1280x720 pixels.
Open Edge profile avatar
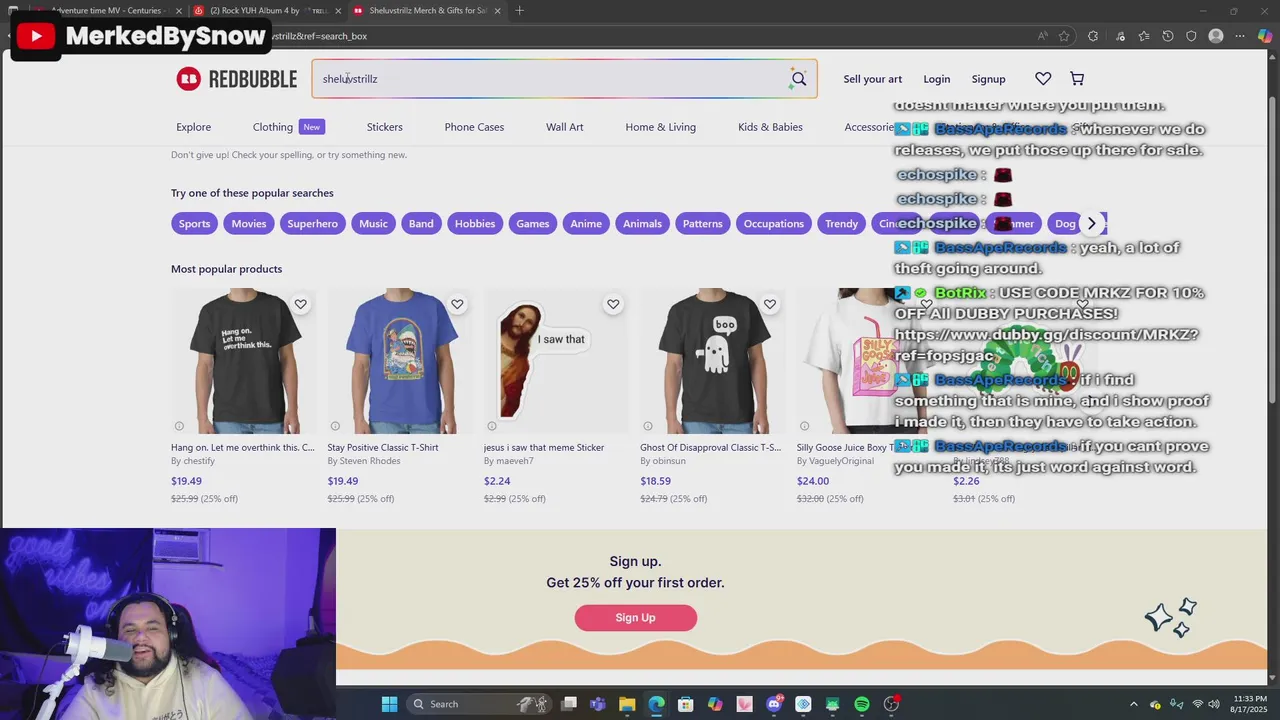click(x=1216, y=36)
